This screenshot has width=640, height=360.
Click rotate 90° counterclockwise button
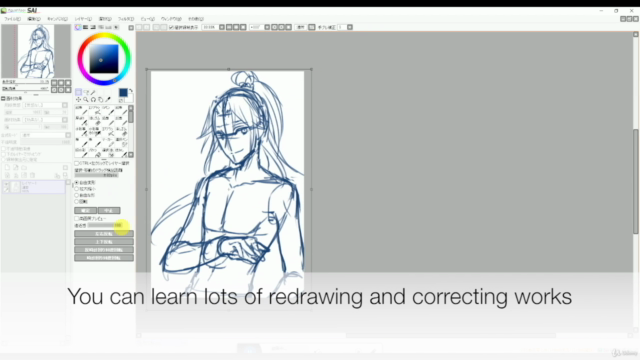coord(104,250)
